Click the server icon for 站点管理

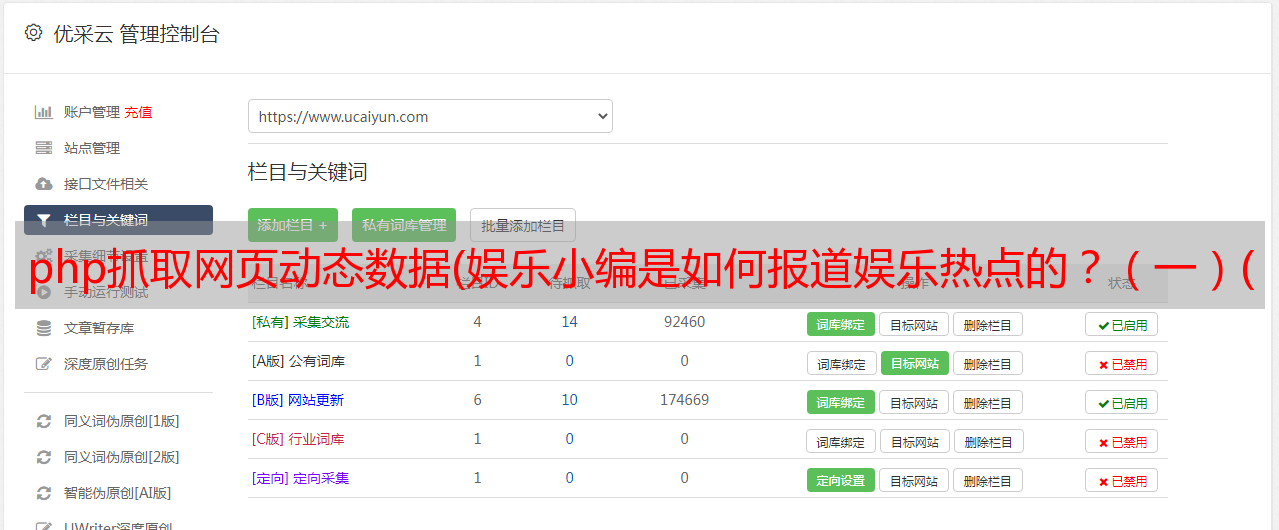(x=43, y=148)
